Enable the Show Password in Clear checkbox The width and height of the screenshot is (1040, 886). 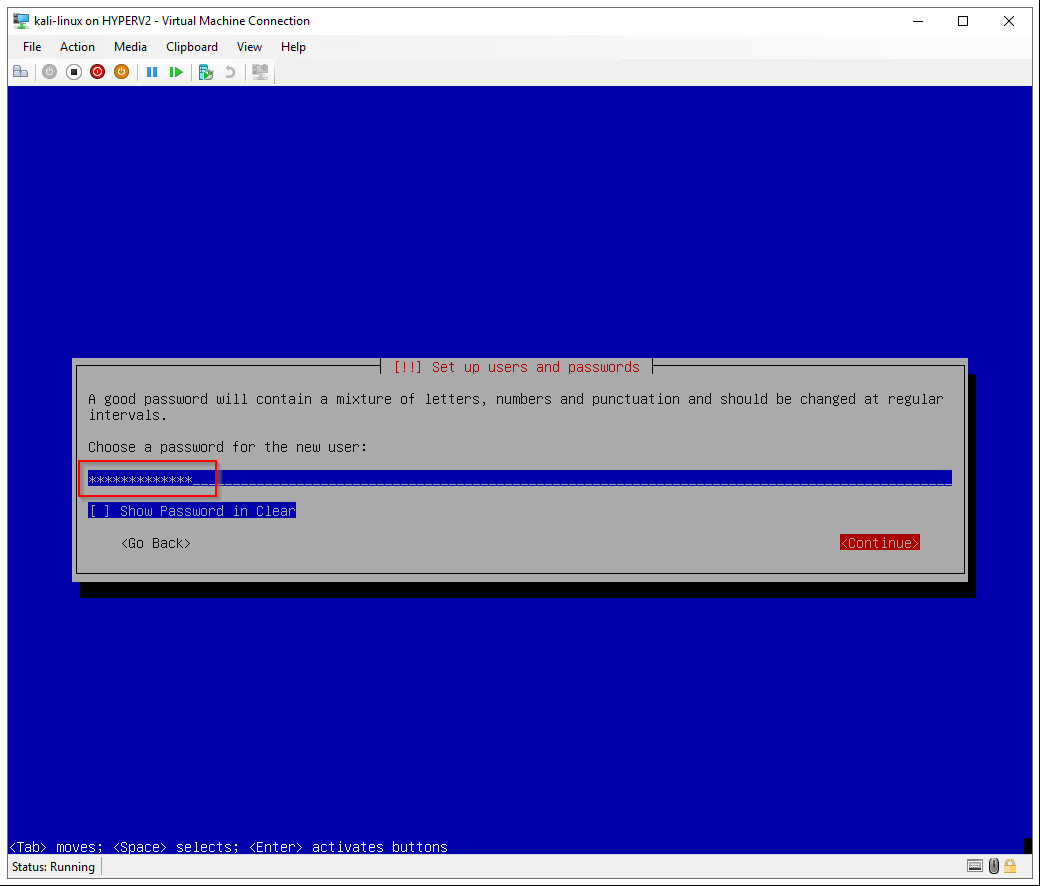coord(100,511)
